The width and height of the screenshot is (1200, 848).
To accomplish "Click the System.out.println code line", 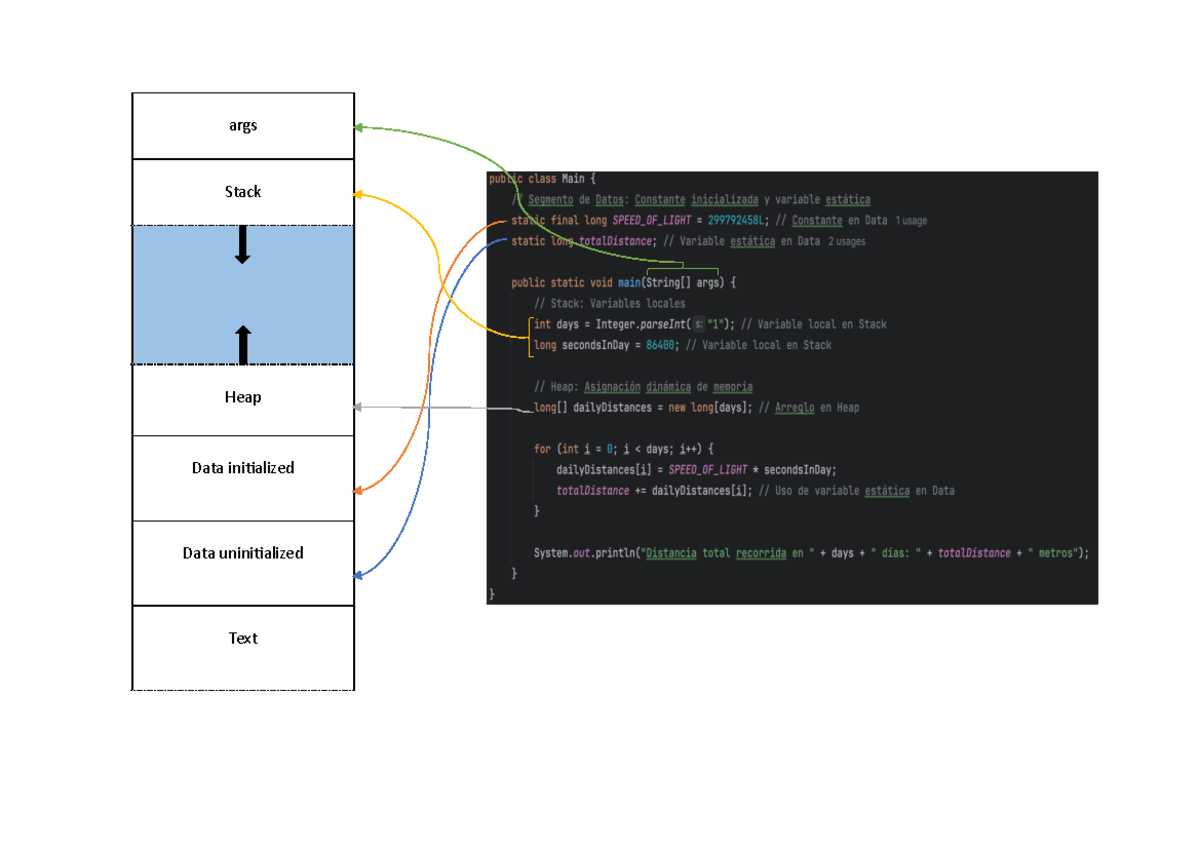I will point(810,553).
